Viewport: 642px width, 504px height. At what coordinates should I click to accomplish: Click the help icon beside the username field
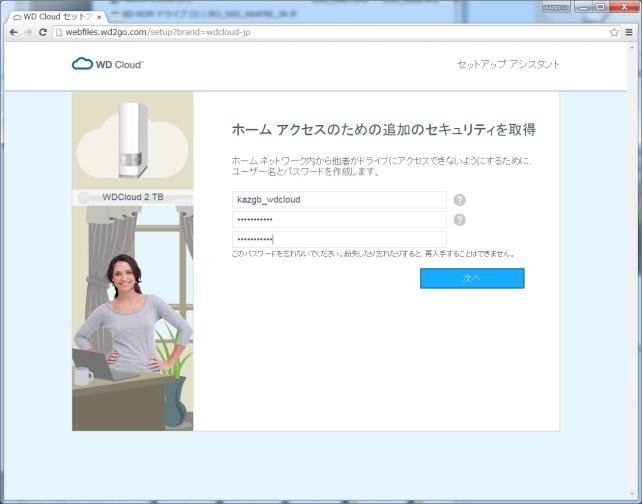459,200
